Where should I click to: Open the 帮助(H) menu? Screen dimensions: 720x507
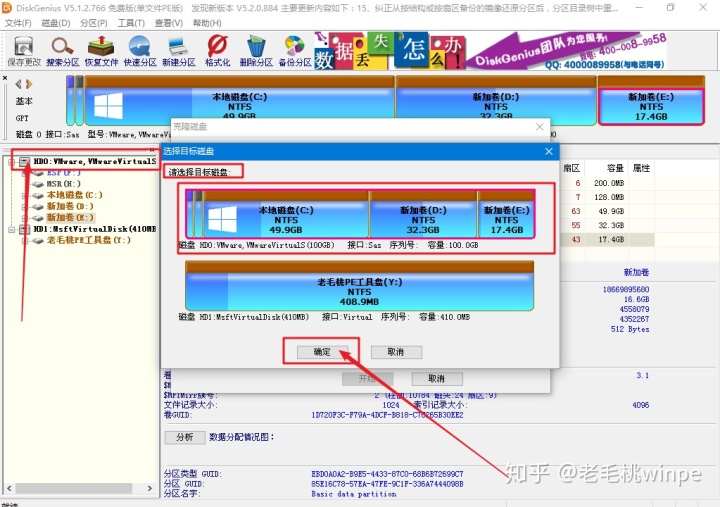(x=207, y=23)
